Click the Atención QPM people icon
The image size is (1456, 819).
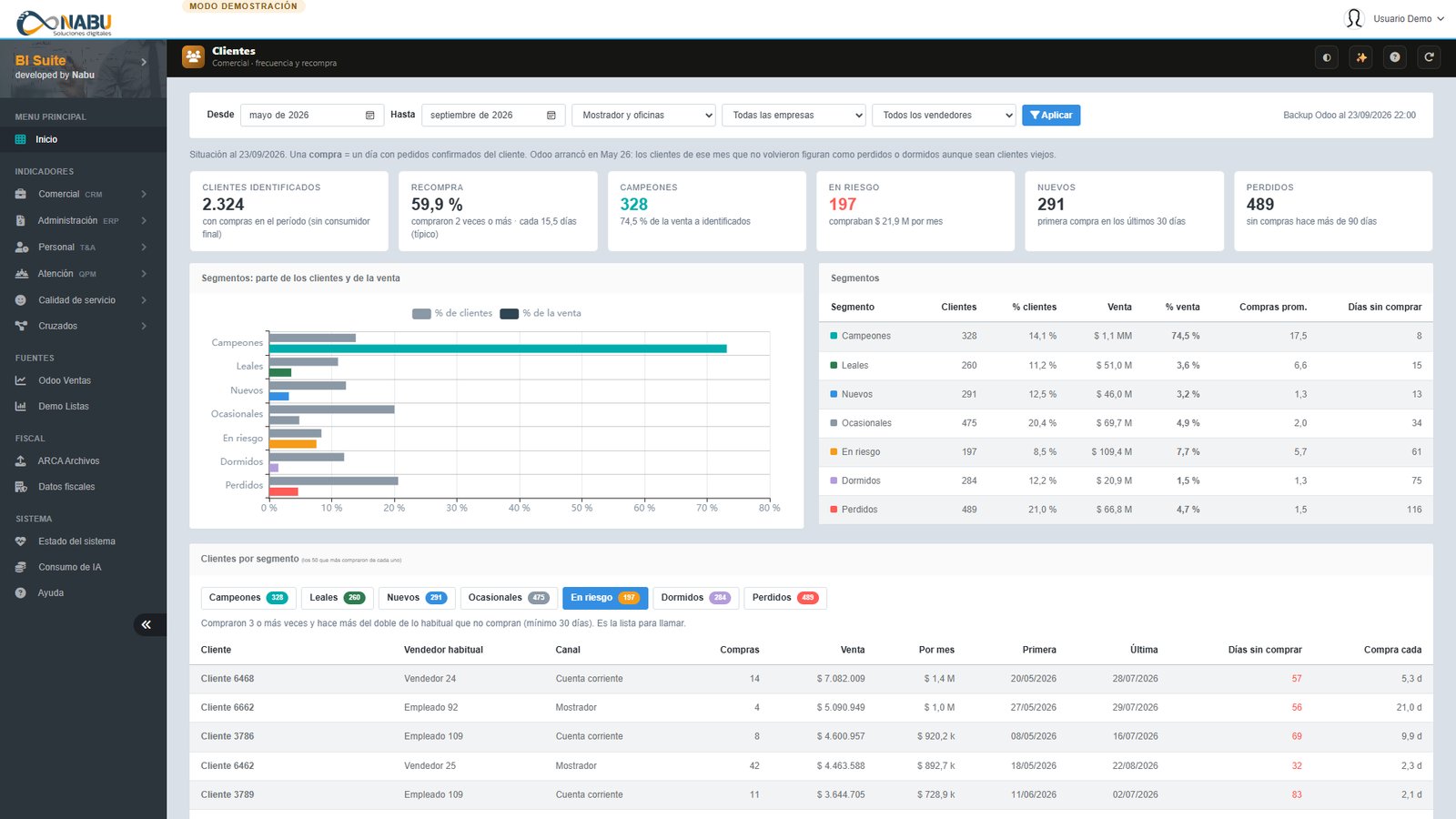point(21,273)
